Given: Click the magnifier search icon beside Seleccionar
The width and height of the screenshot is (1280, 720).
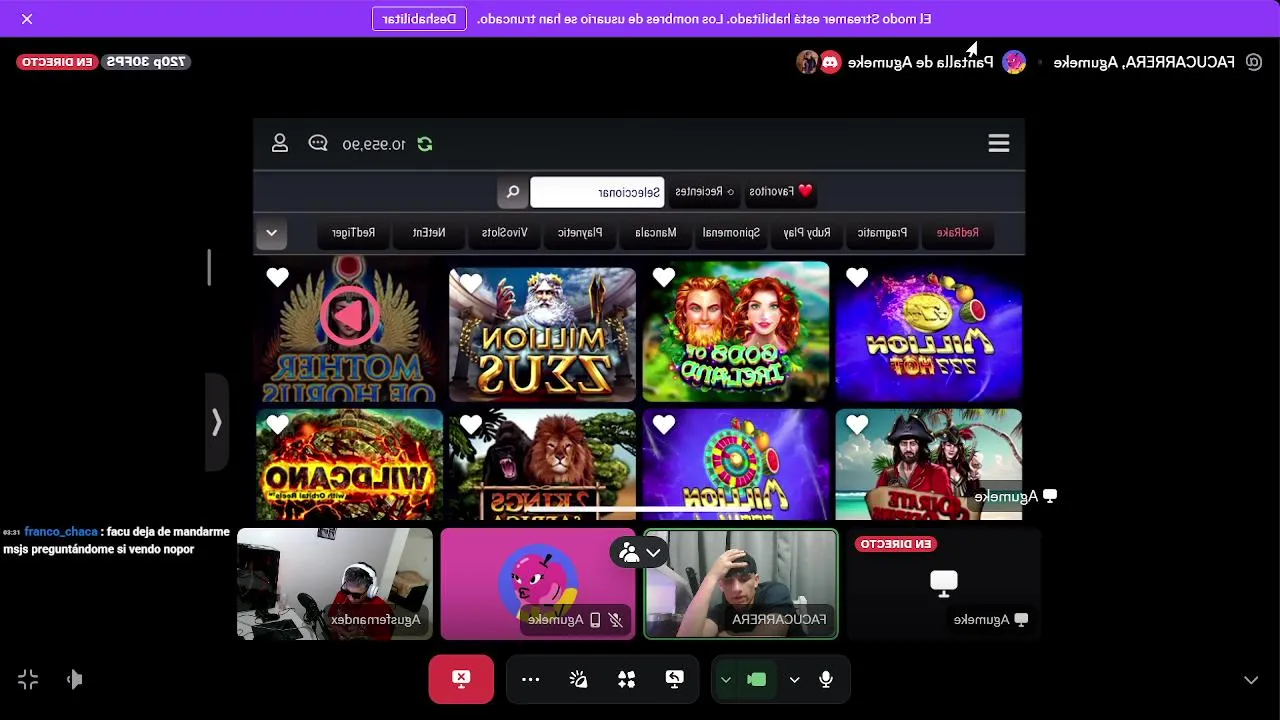Looking at the screenshot, I should pos(513,192).
